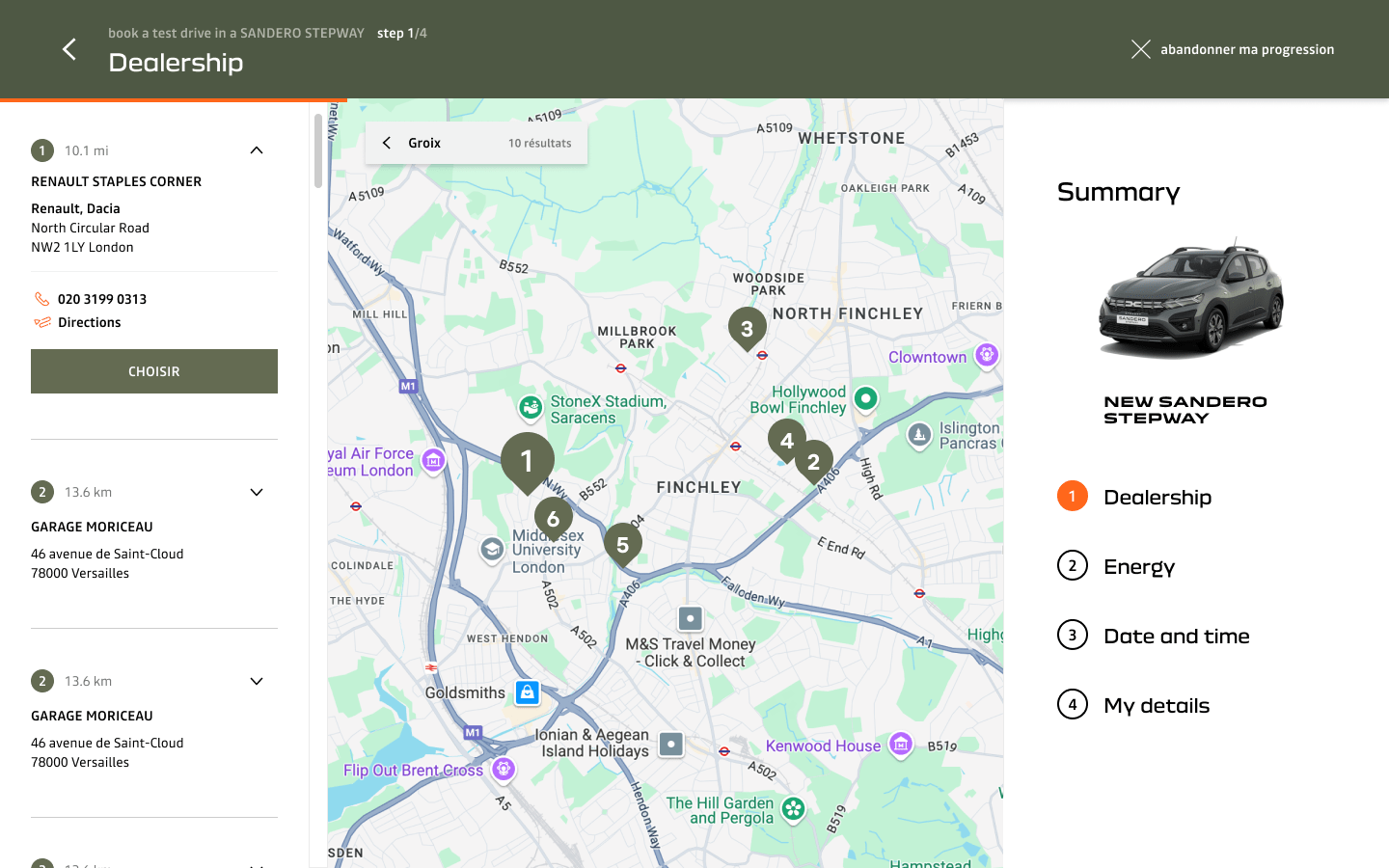Click the Islington Pancras cemetery pin icon
This screenshot has height=868, width=1389.
click(x=919, y=436)
